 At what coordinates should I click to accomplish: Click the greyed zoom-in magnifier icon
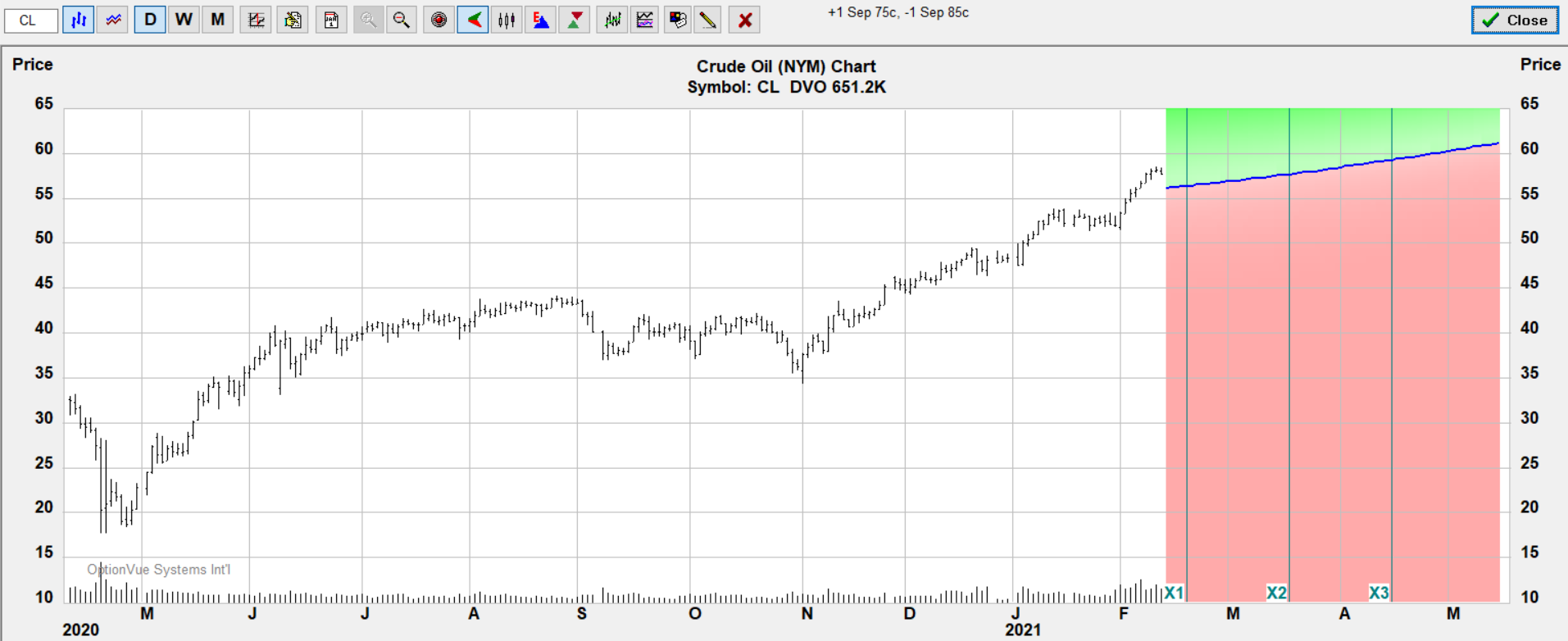pyautogui.click(x=369, y=20)
